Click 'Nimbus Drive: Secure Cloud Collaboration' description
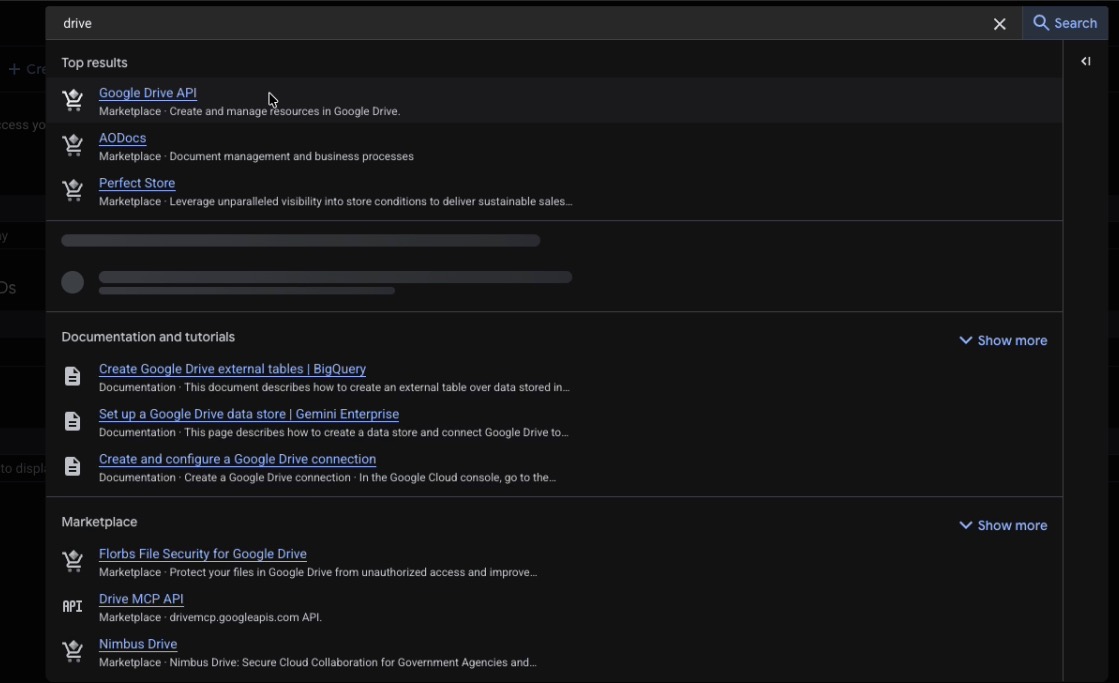 tap(353, 662)
